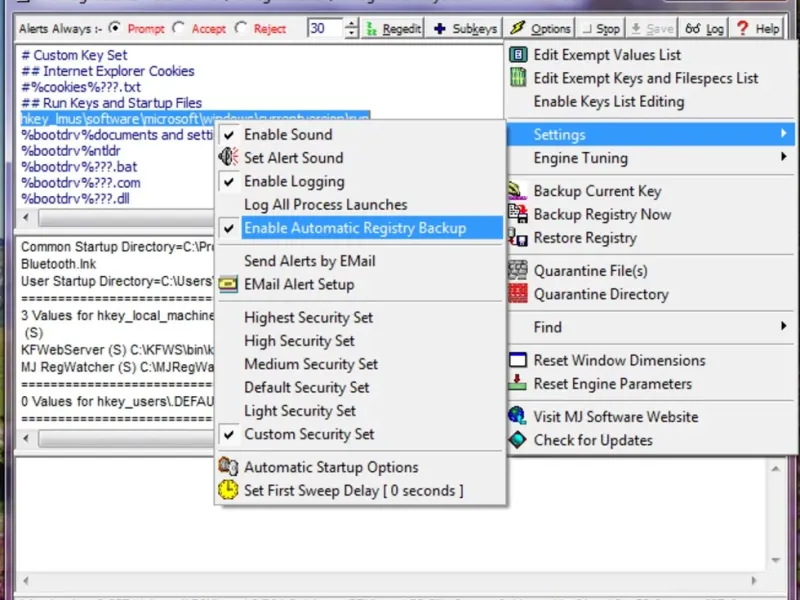Choose High Security Set

point(360,341)
